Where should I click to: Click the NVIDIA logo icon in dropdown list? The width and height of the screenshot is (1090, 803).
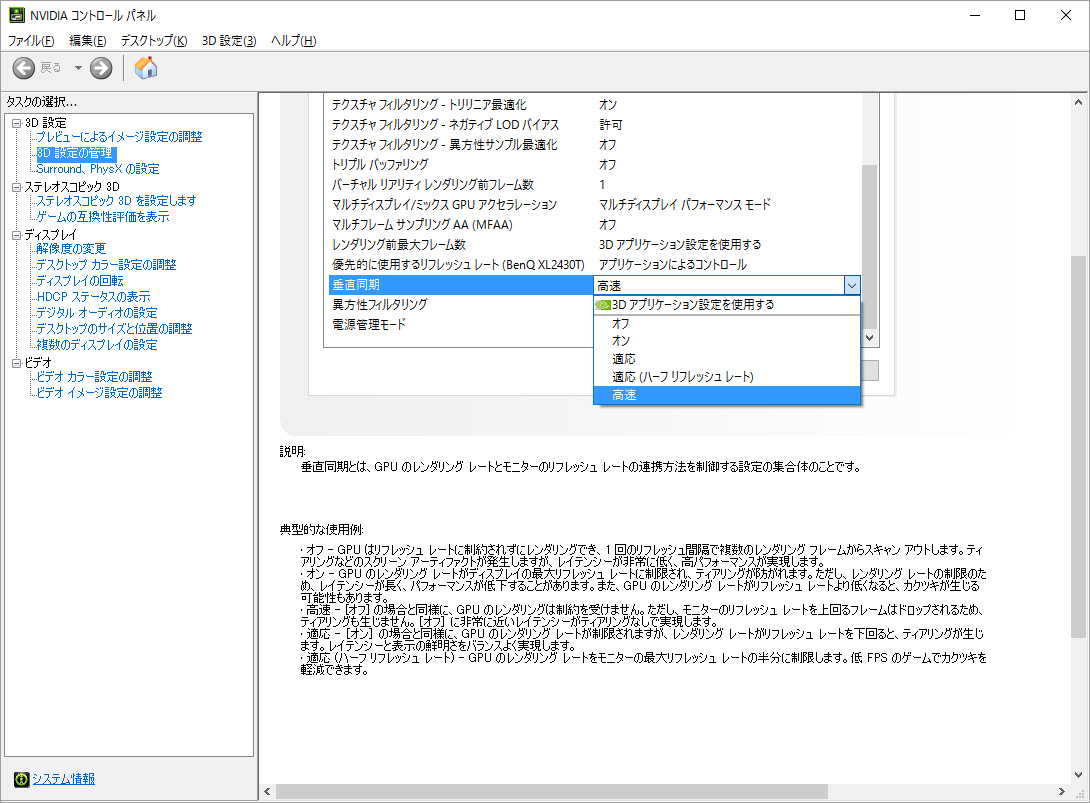point(603,305)
